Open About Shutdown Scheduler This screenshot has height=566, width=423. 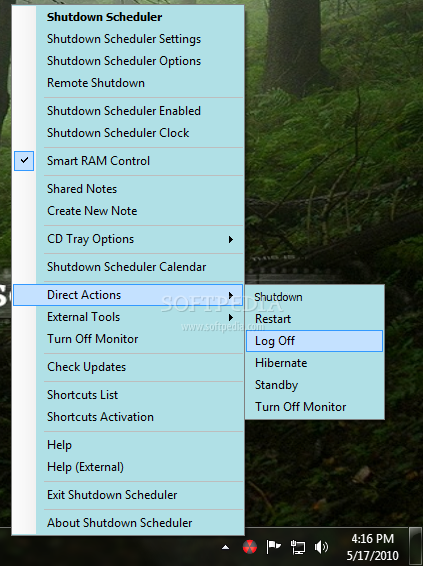click(128, 523)
